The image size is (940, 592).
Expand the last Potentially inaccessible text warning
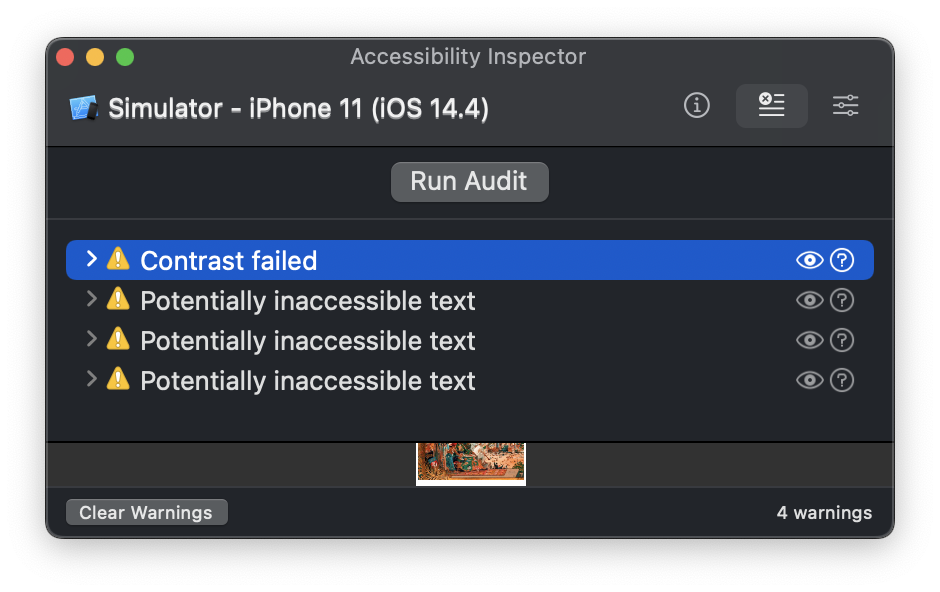pos(90,380)
